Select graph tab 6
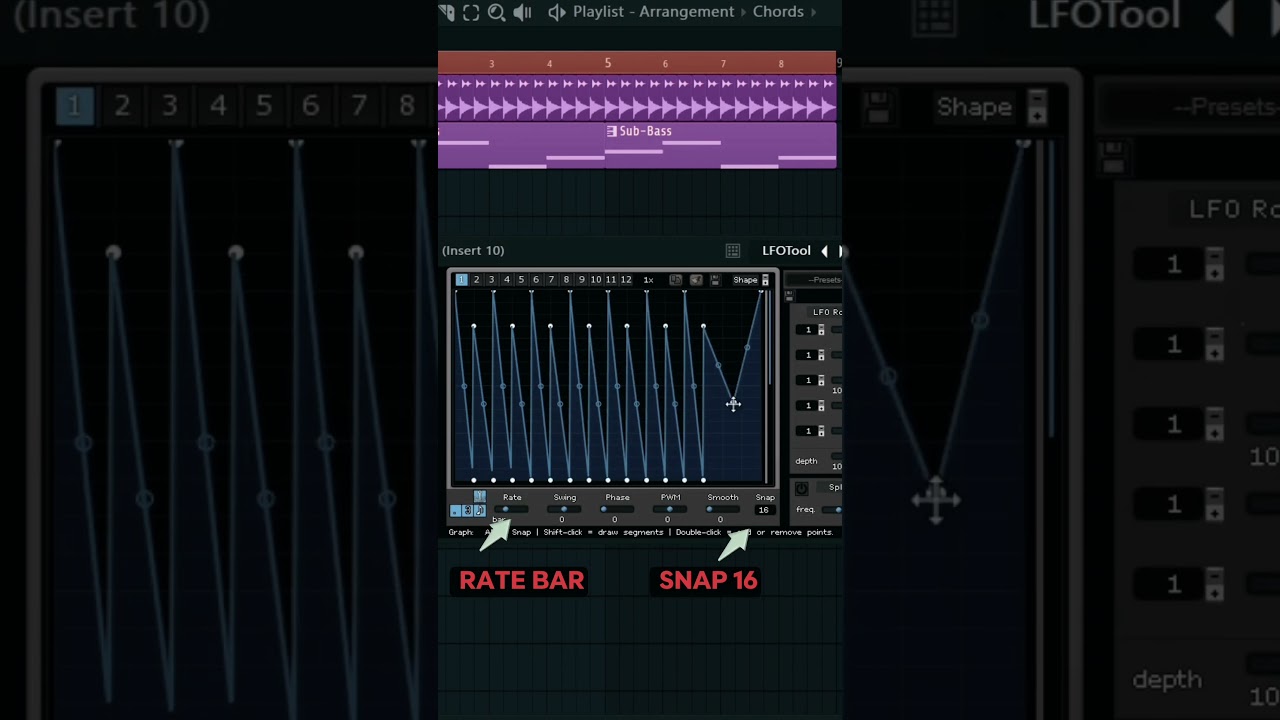This screenshot has height=720, width=1280. pyautogui.click(x=536, y=280)
